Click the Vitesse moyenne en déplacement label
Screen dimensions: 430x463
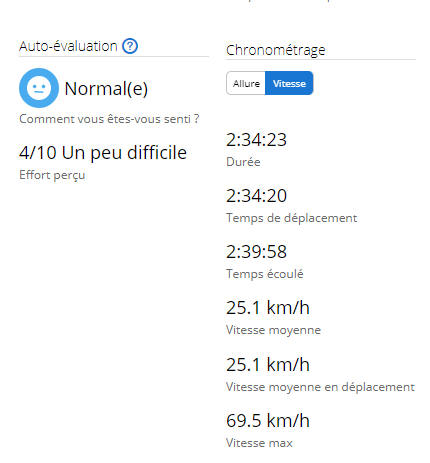(320, 387)
